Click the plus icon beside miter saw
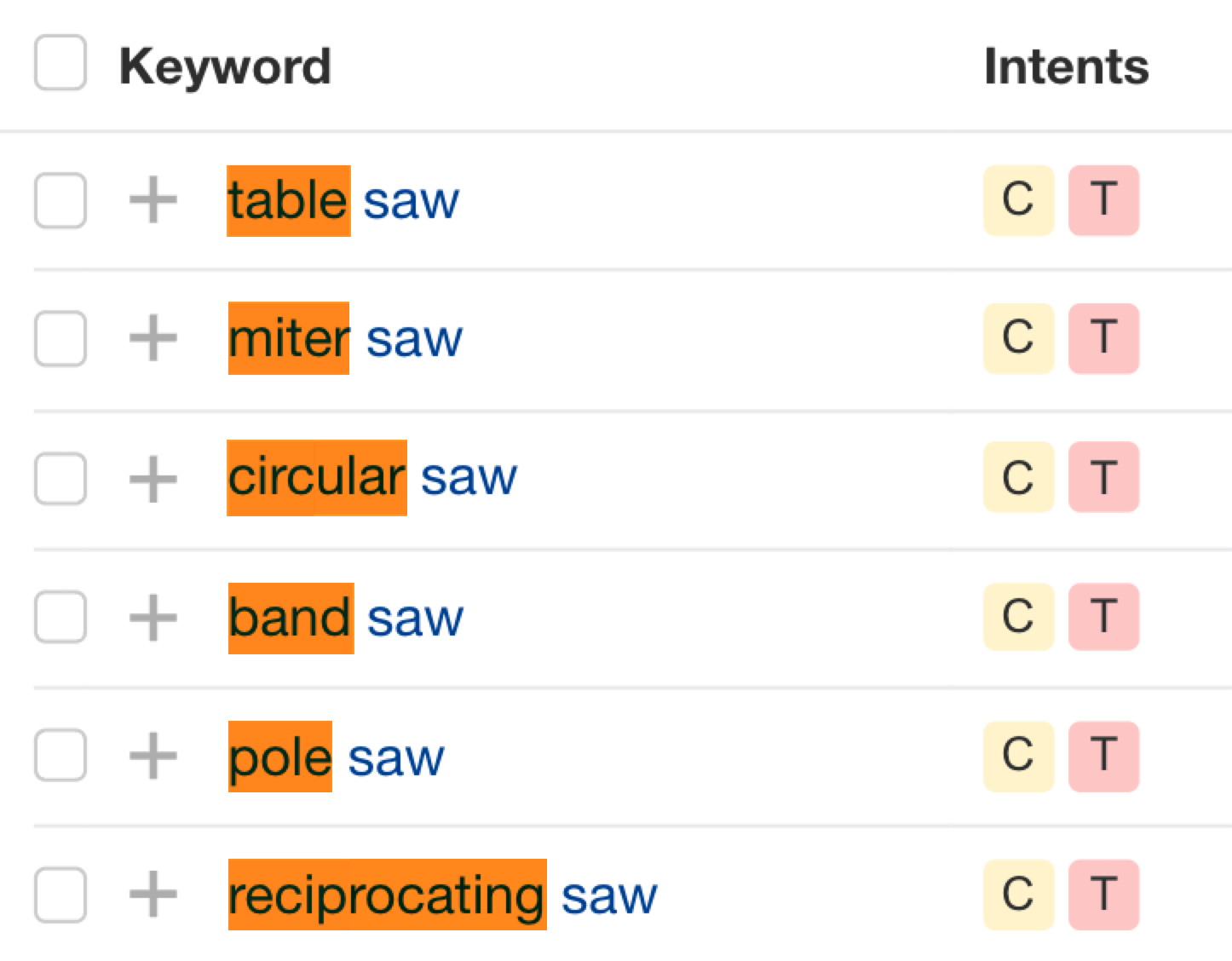Image resolution: width=1232 pixels, height=961 pixels. (154, 339)
